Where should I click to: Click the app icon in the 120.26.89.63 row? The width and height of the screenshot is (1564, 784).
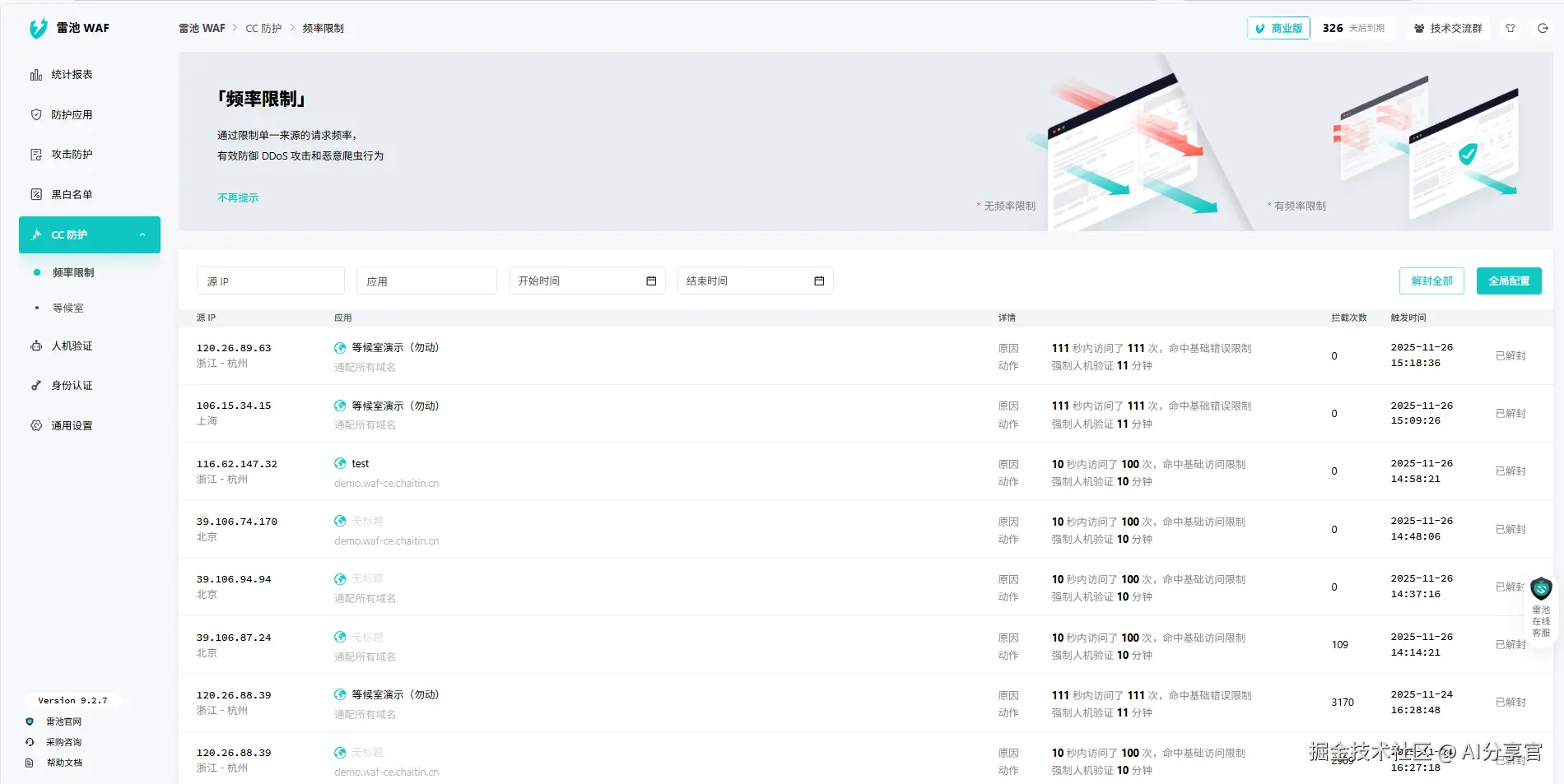(340, 348)
